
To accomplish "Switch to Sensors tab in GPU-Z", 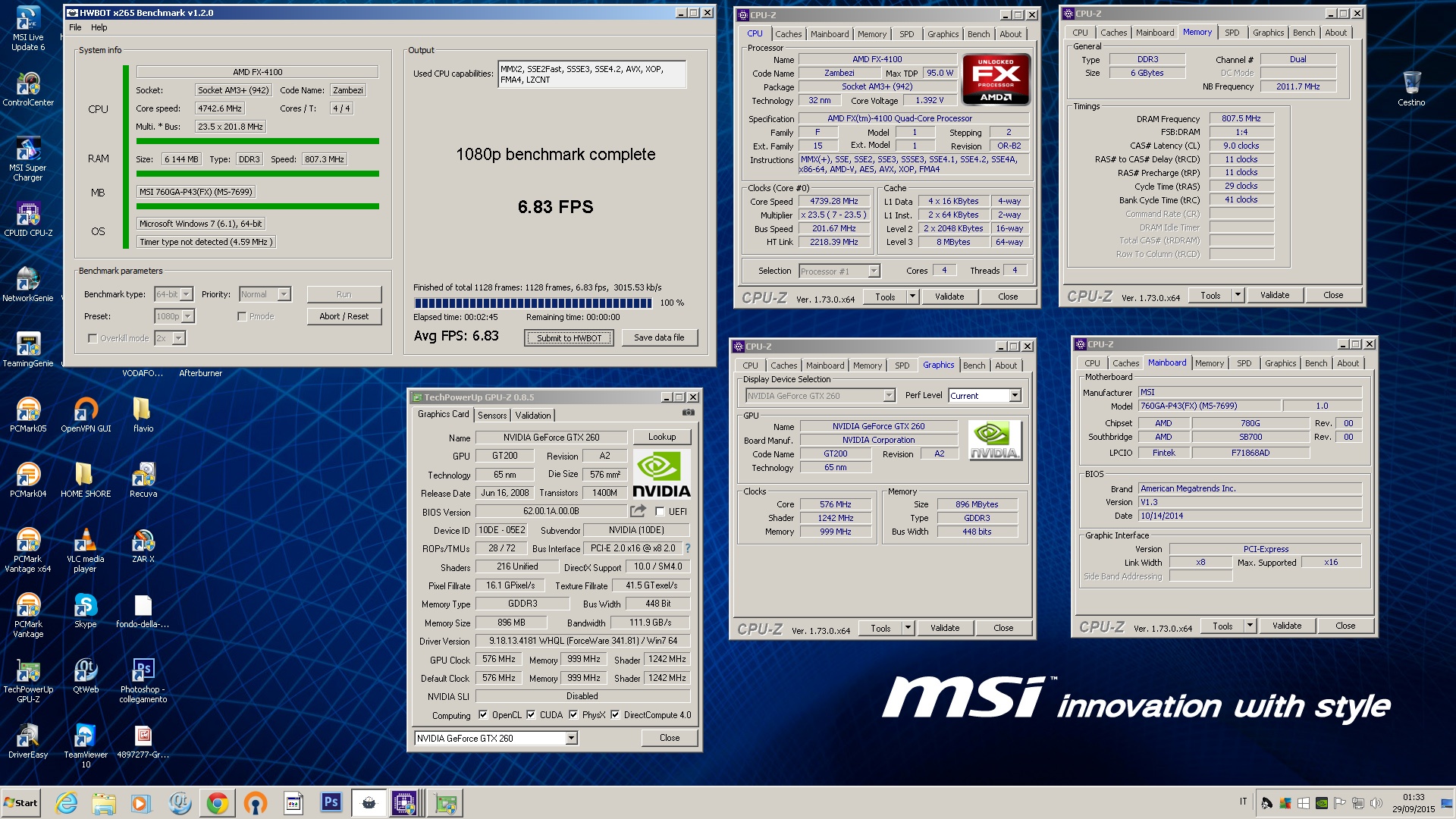I will coord(492,416).
